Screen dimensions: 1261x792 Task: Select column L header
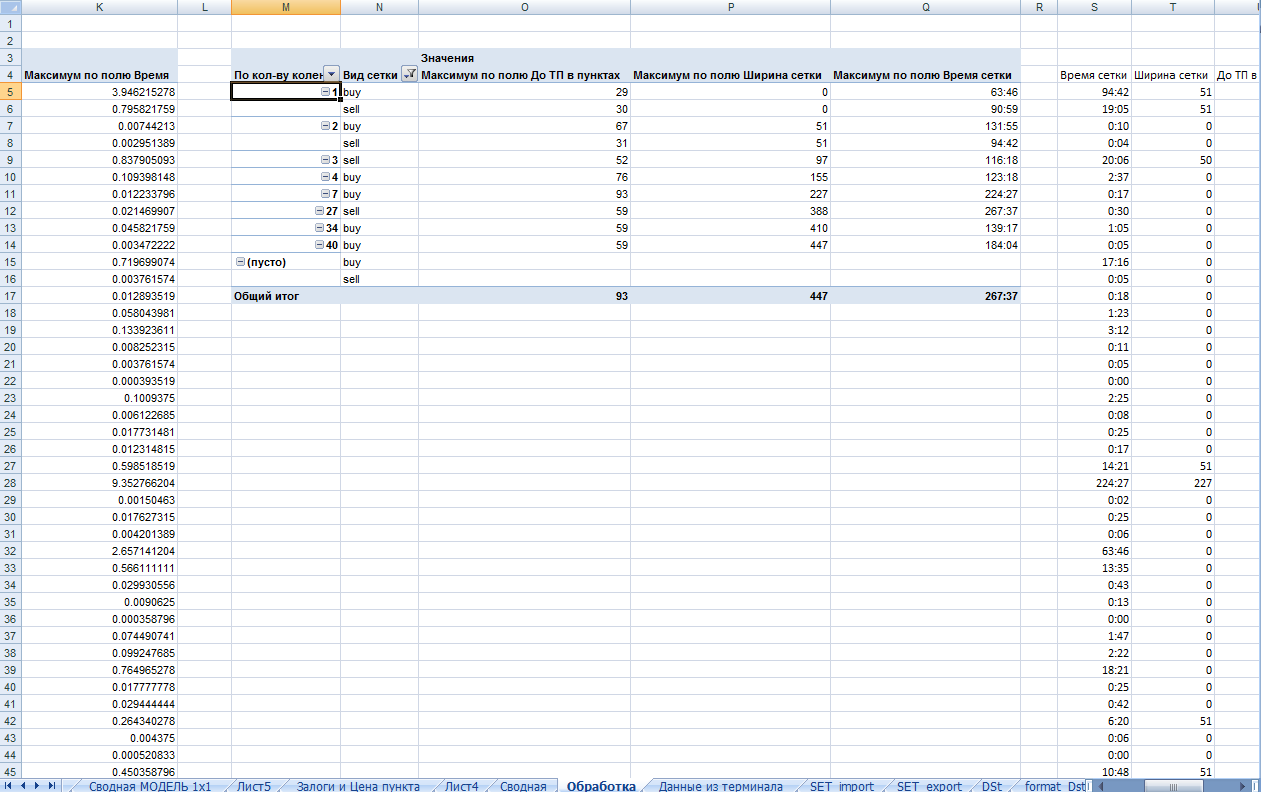[204, 7]
